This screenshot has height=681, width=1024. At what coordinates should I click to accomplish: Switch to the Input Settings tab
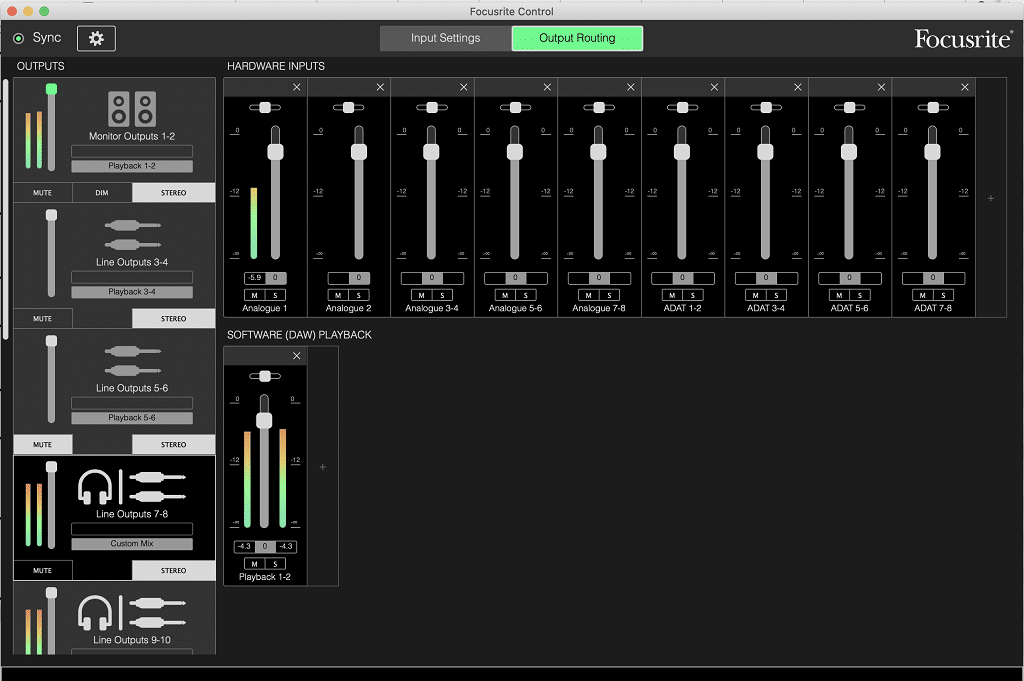(x=445, y=38)
